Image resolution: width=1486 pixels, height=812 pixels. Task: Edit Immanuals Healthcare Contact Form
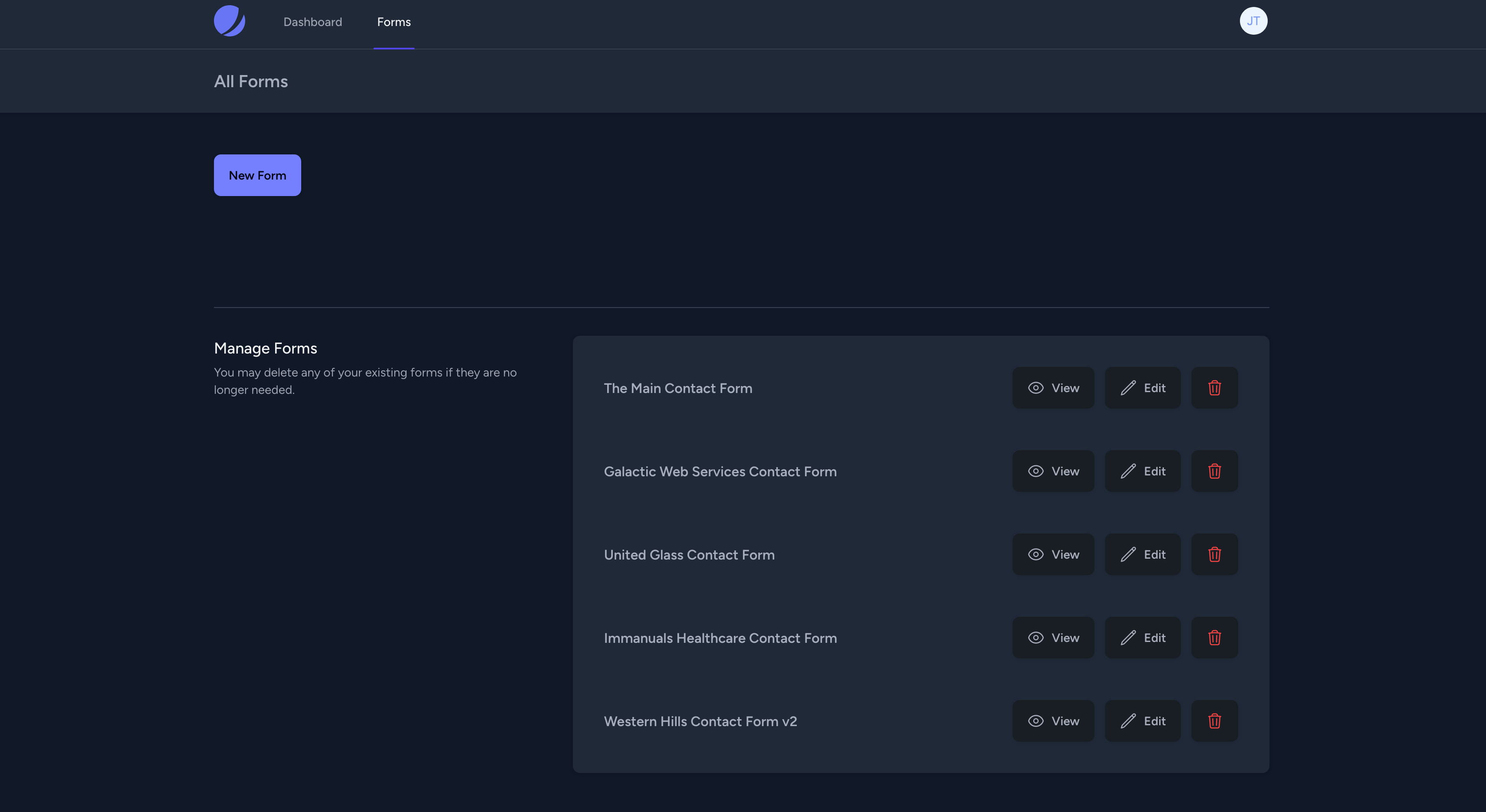1143,638
